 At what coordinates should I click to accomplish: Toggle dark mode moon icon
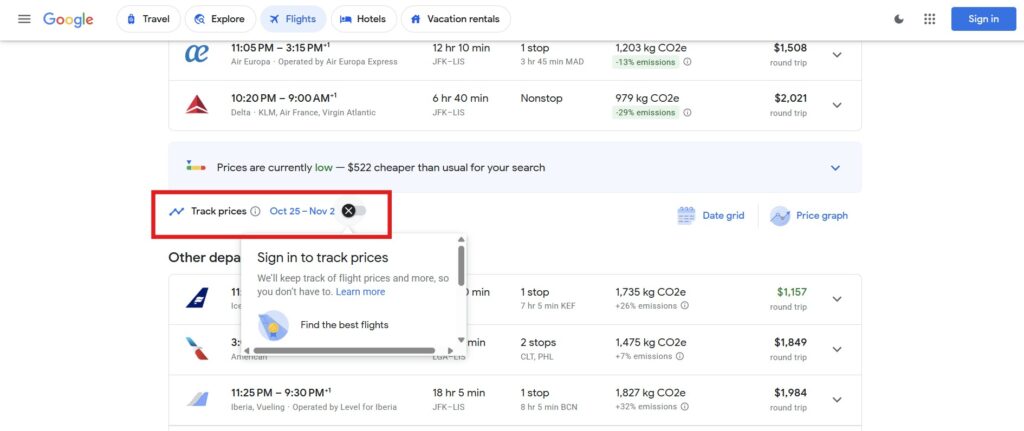tap(899, 19)
